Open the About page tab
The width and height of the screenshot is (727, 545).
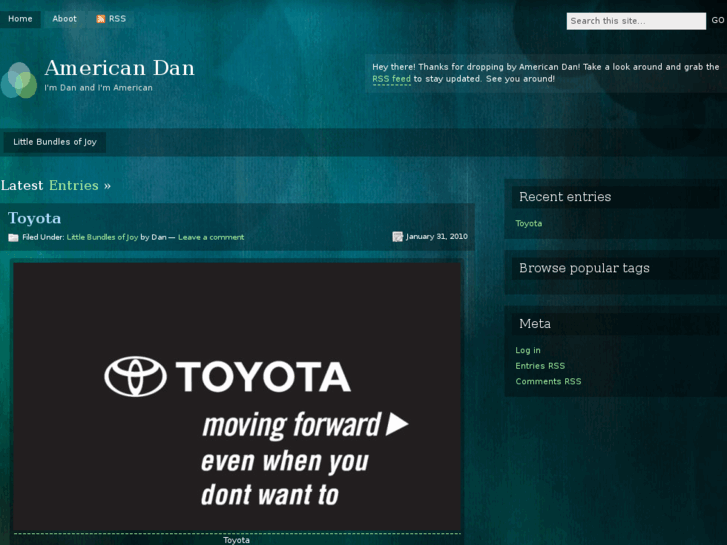click(64, 19)
